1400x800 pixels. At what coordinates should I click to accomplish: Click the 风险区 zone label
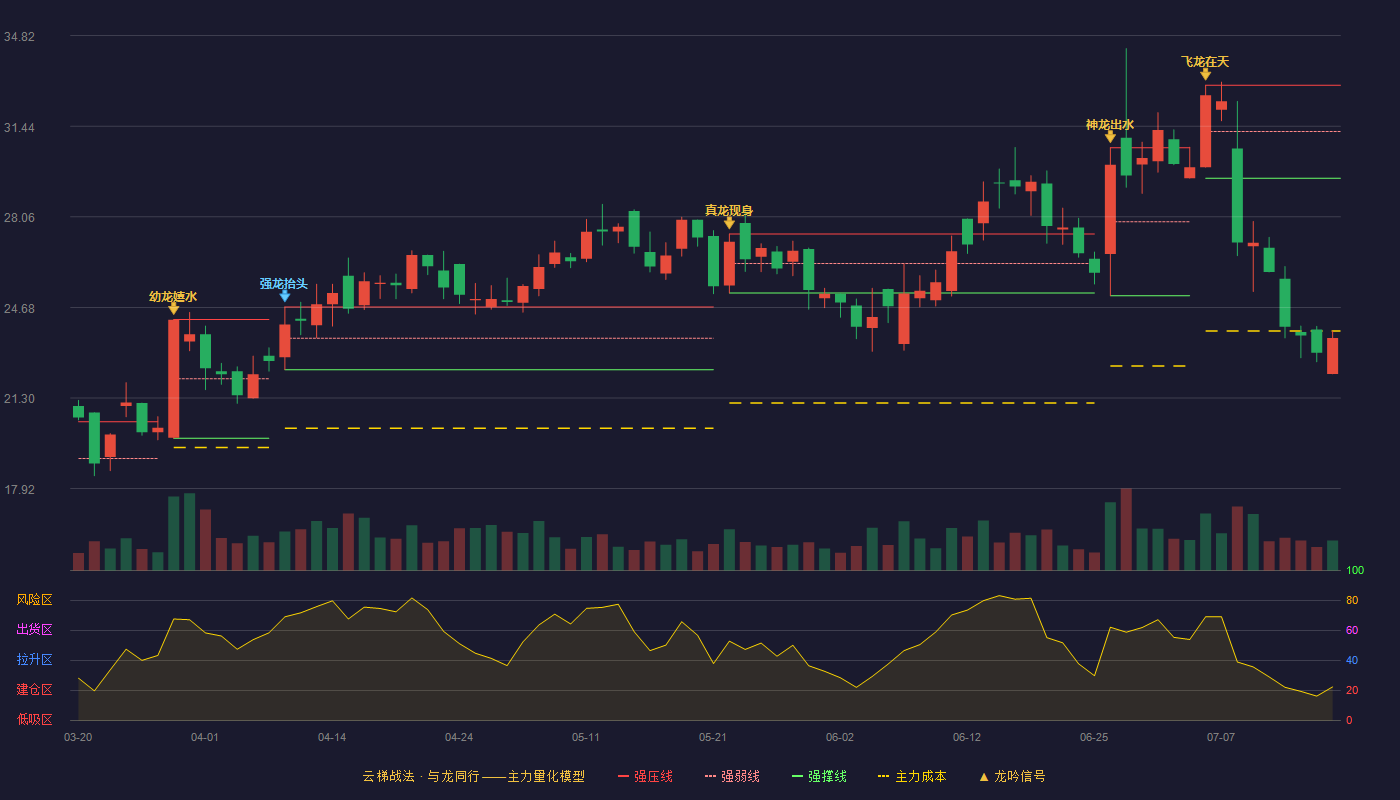[34, 600]
